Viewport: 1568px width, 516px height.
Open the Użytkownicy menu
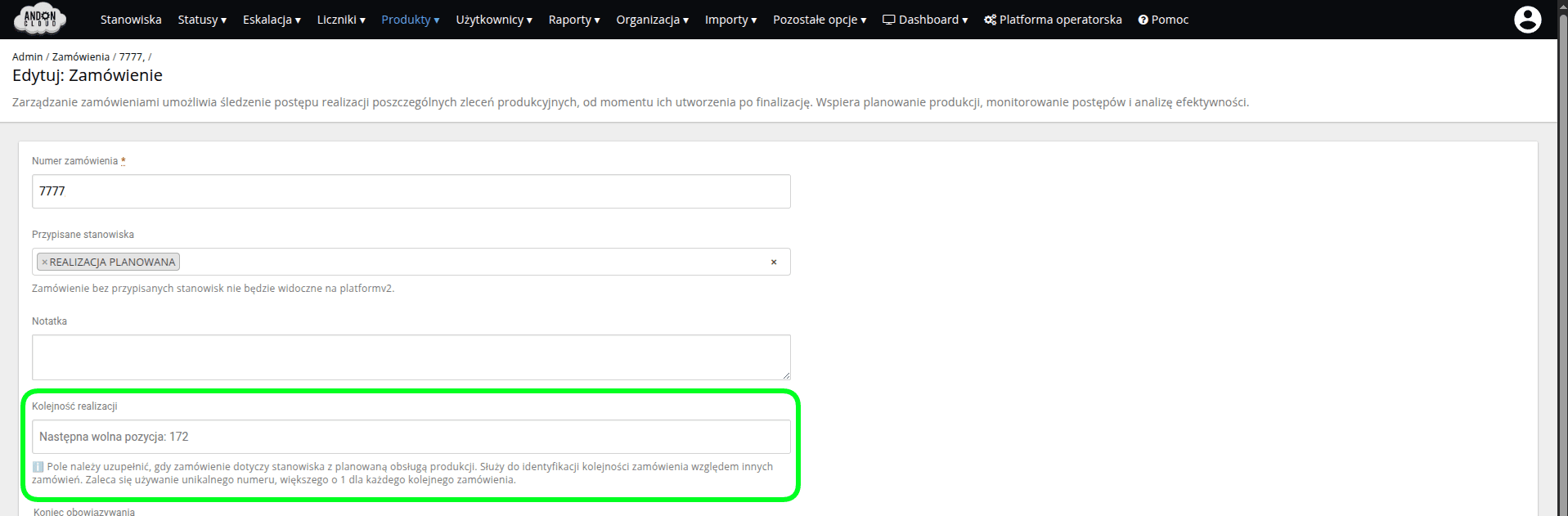[x=493, y=20]
